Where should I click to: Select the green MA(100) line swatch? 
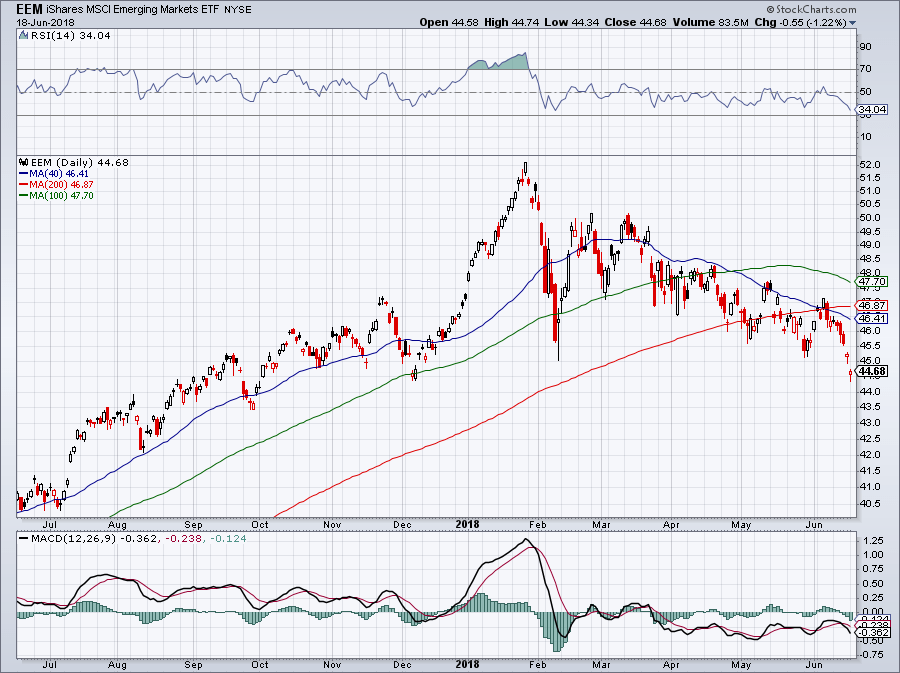click(22, 195)
